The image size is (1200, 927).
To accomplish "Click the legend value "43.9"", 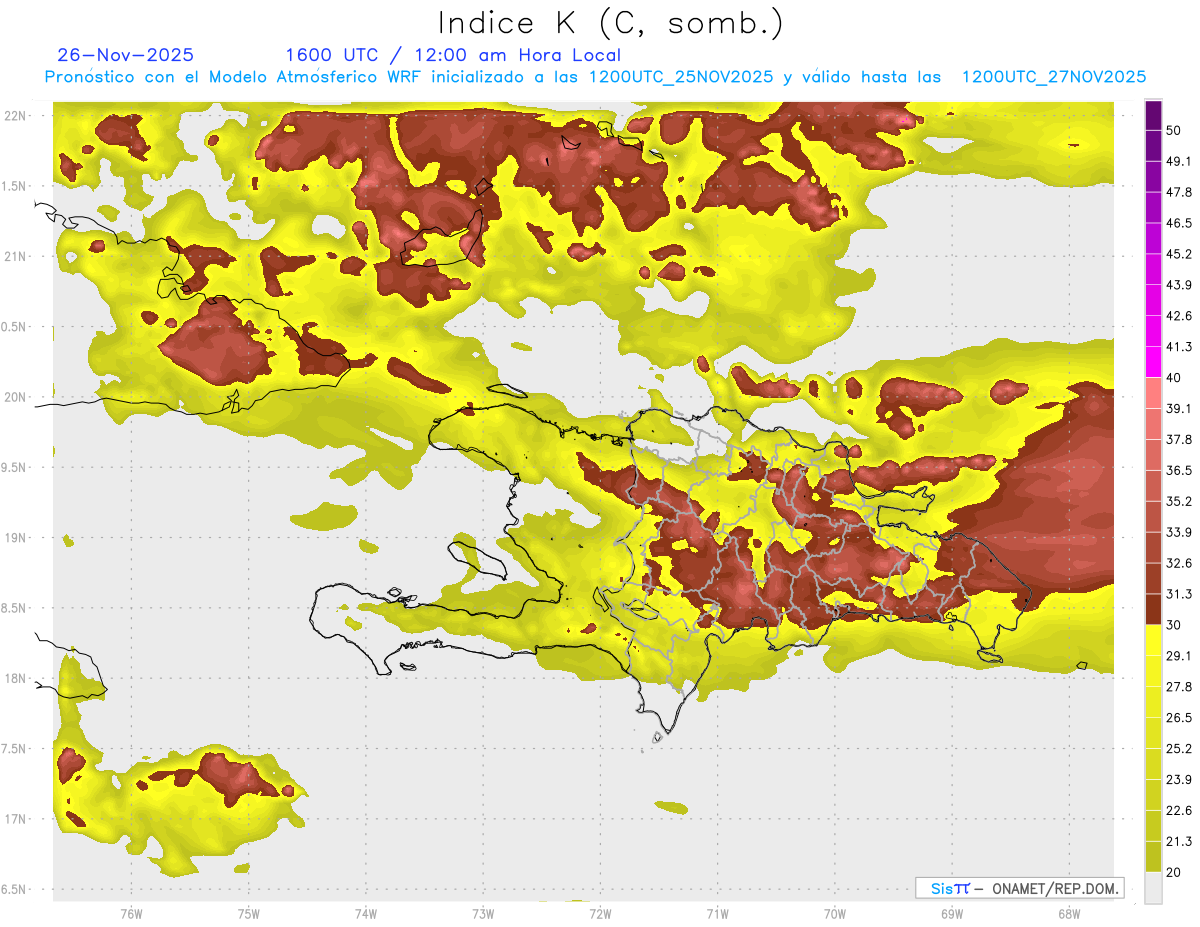I will (1179, 285).
